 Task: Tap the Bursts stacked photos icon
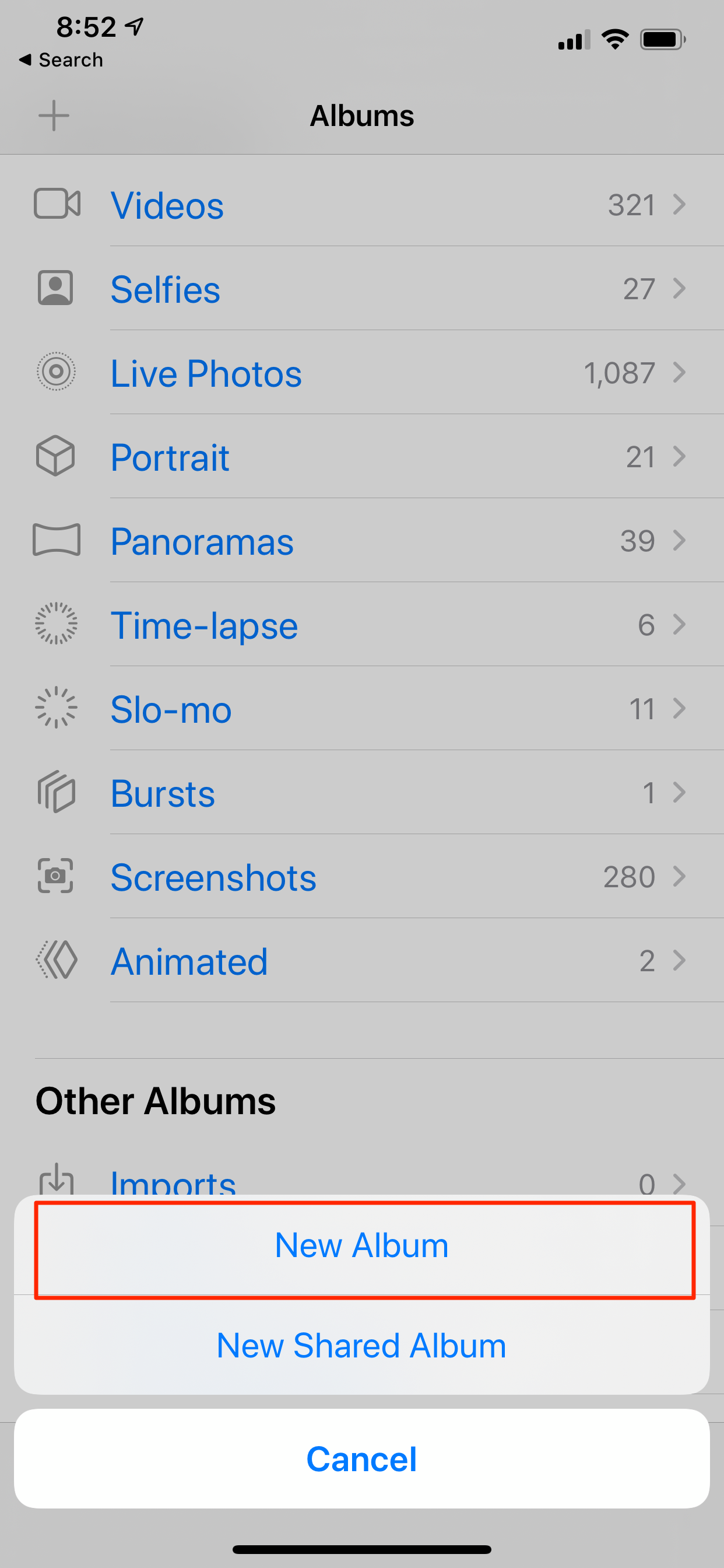pyautogui.click(x=56, y=792)
